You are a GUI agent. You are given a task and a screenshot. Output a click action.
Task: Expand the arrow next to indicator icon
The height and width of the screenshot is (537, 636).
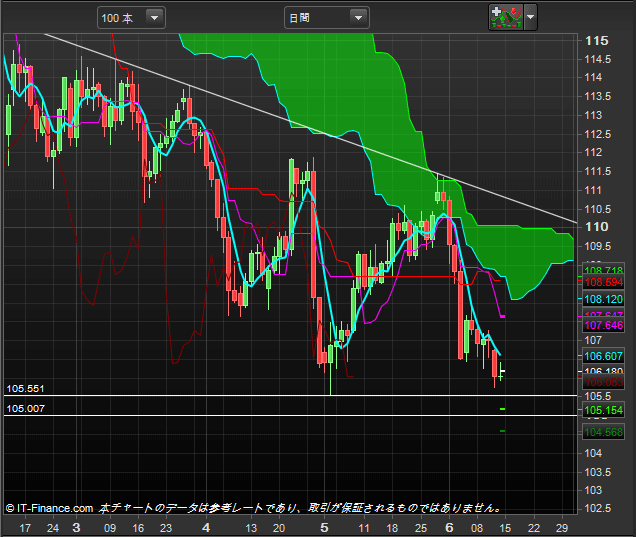(x=531, y=17)
